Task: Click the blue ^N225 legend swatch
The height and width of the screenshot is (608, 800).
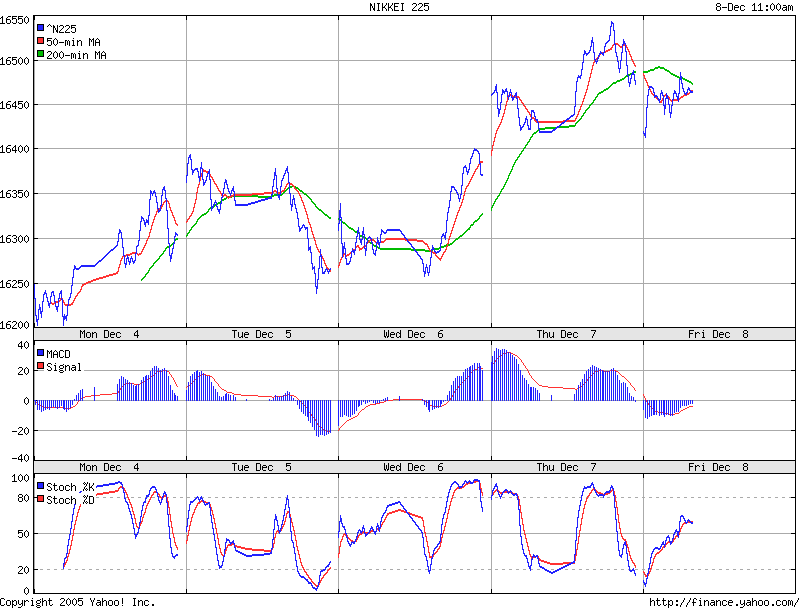Action: 40,28
